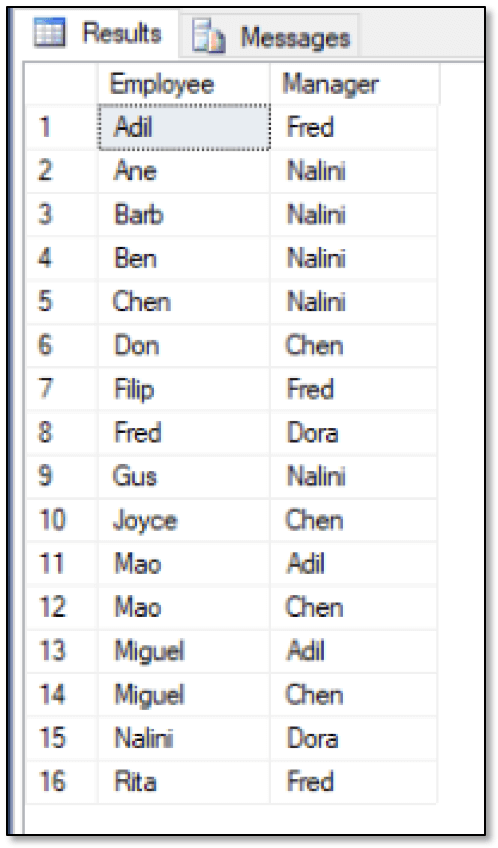Viewport: 498px width, 848px height.
Task: Select the Nalini employee cell in row 15
Action: pyautogui.click(x=184, y=738)
